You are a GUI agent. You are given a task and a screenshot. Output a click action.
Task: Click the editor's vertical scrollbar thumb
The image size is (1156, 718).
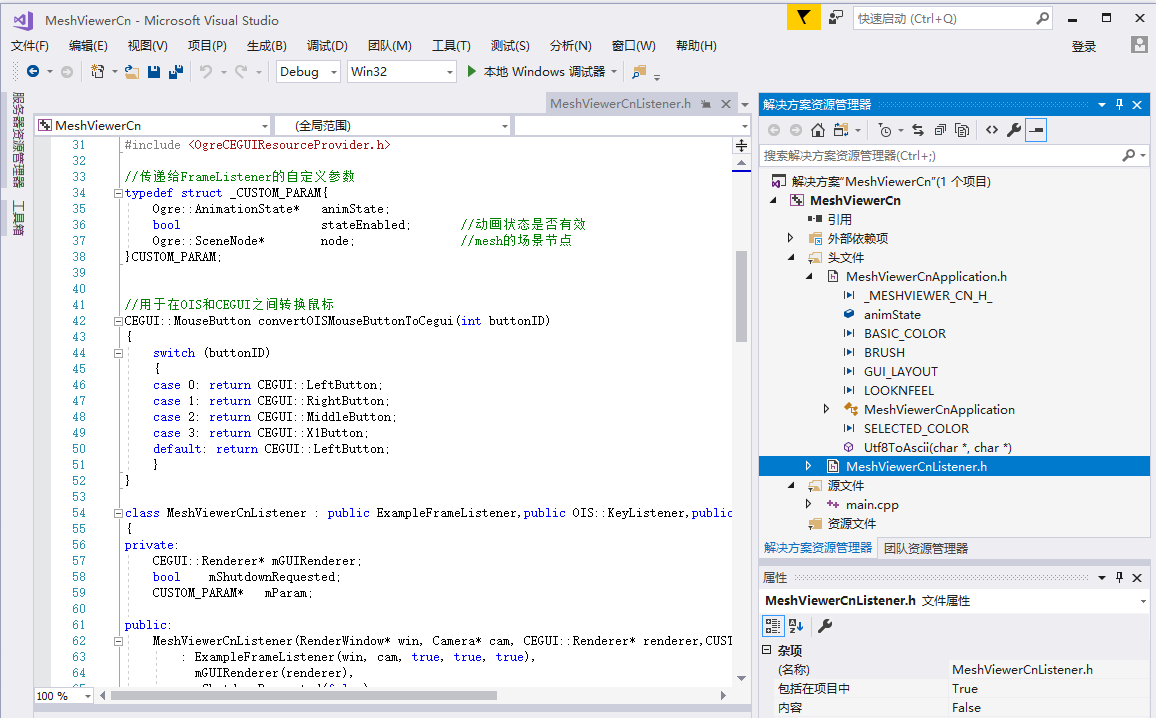click(x=741, y=295)
